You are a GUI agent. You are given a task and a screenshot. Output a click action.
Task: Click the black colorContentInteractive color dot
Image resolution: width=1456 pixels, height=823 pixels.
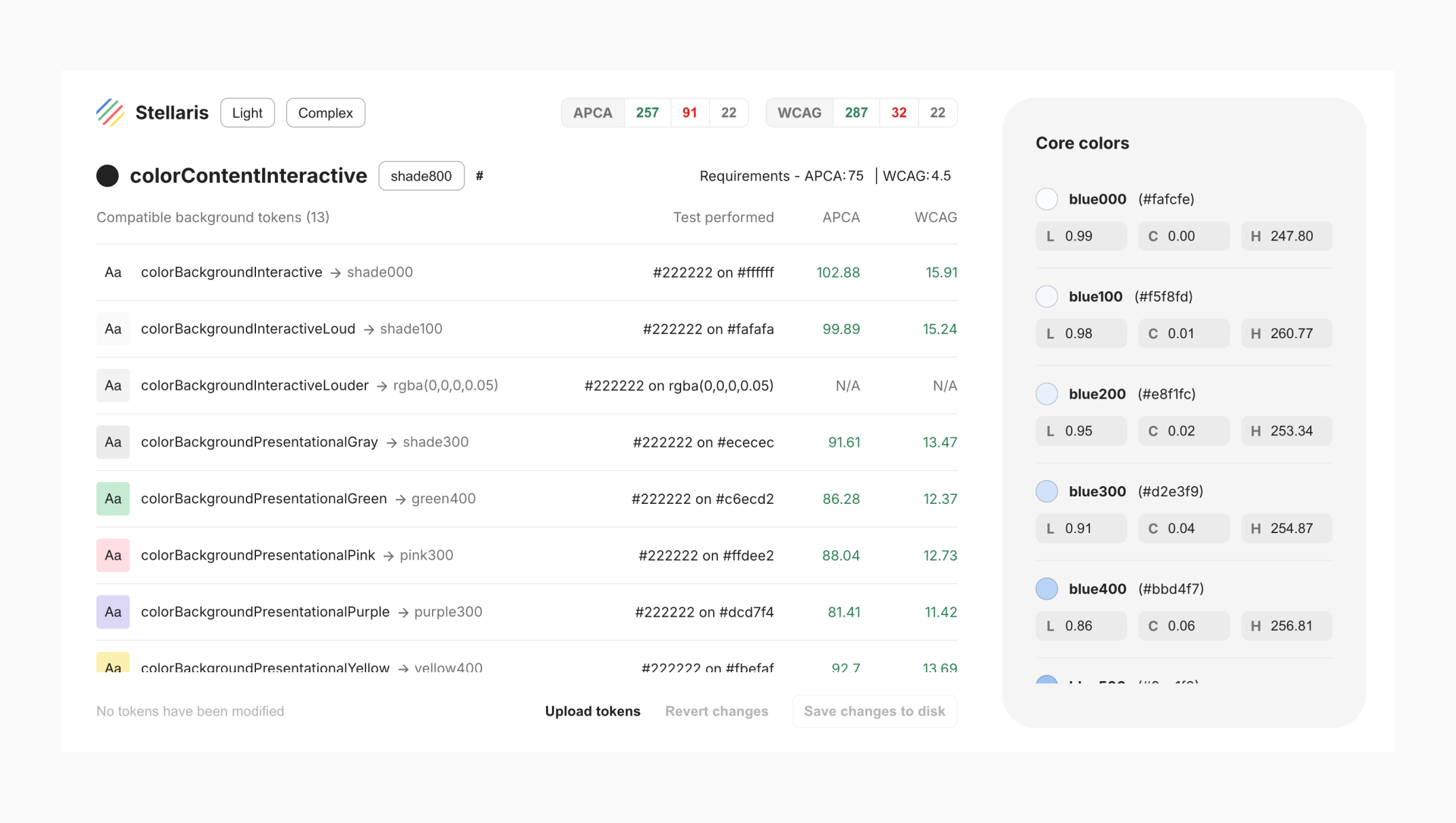tap(107, 176)
